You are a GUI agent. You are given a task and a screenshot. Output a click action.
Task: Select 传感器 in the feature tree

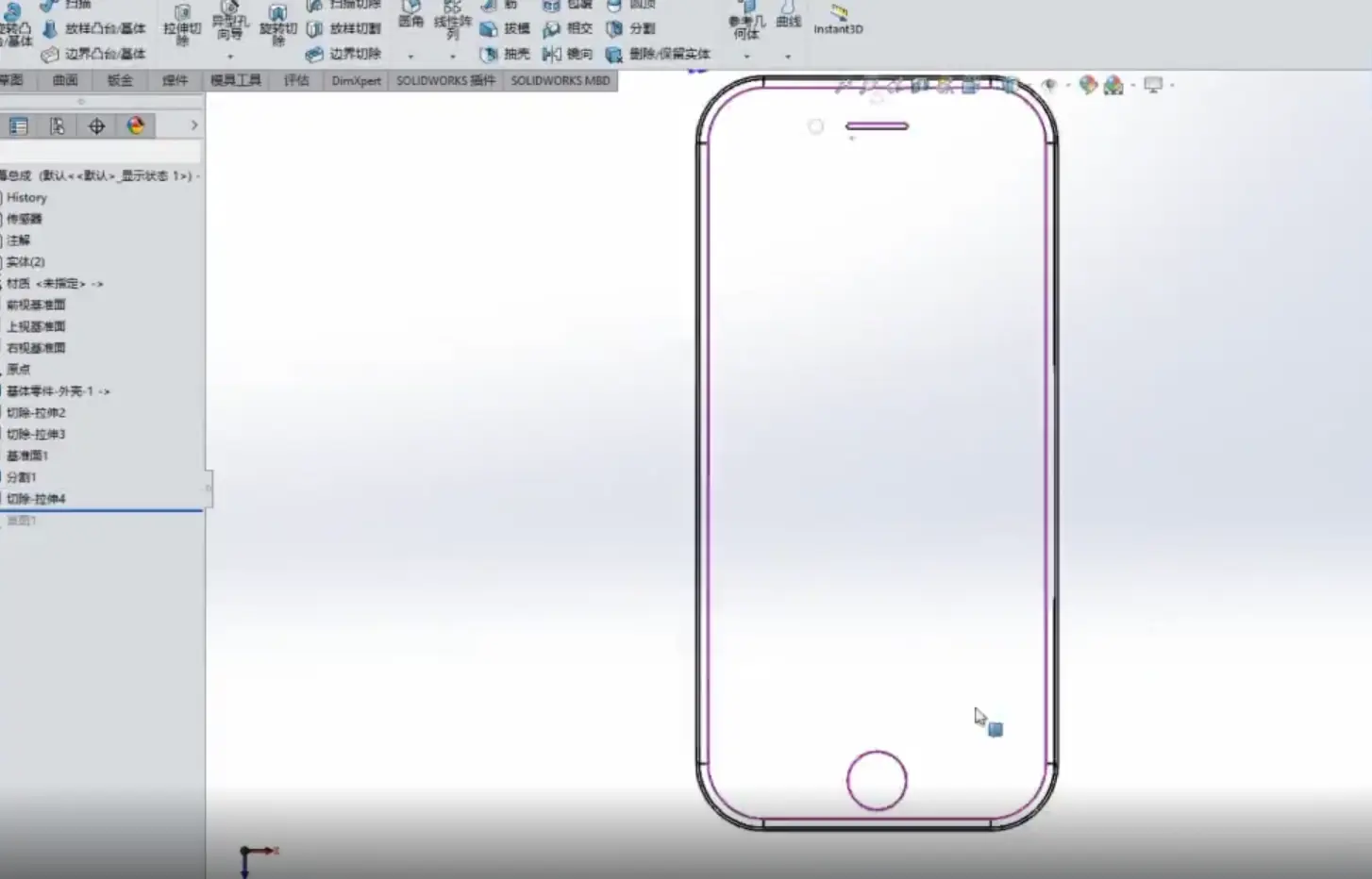pos(24,219)
